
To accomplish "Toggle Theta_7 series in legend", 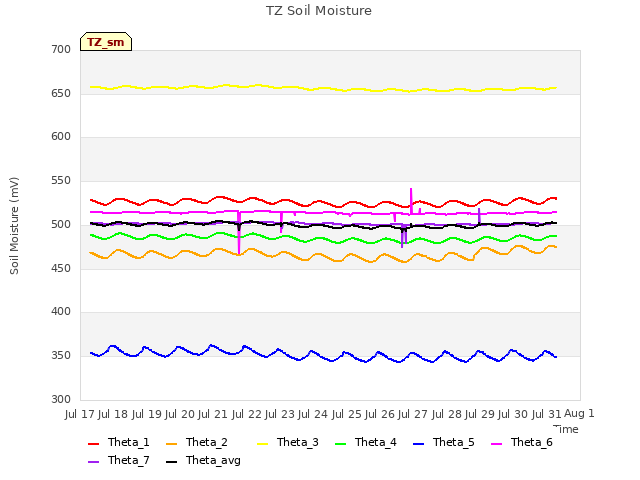I will coord(119,460).
